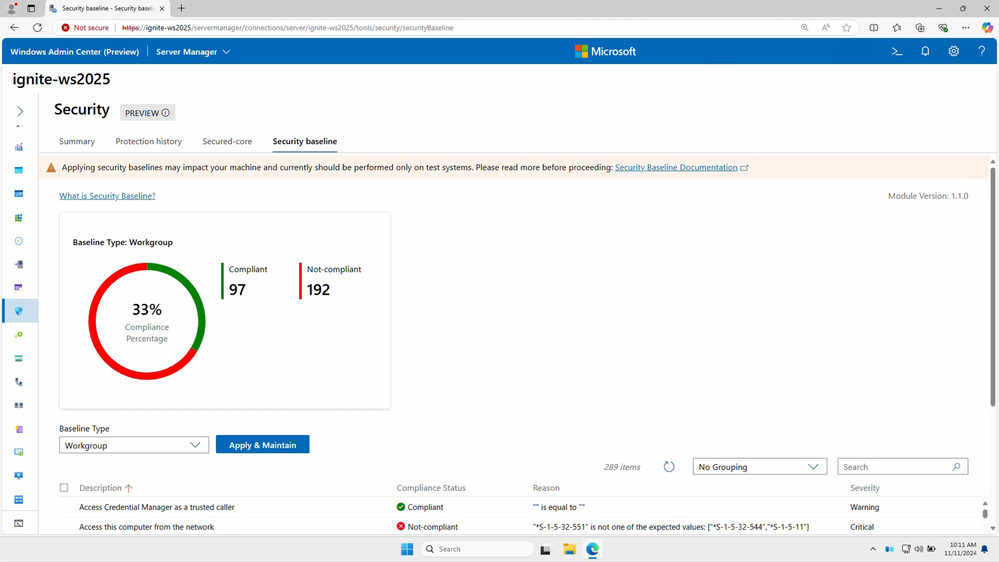
Task: Open the notifications bell in header
Action: point(925,52)
